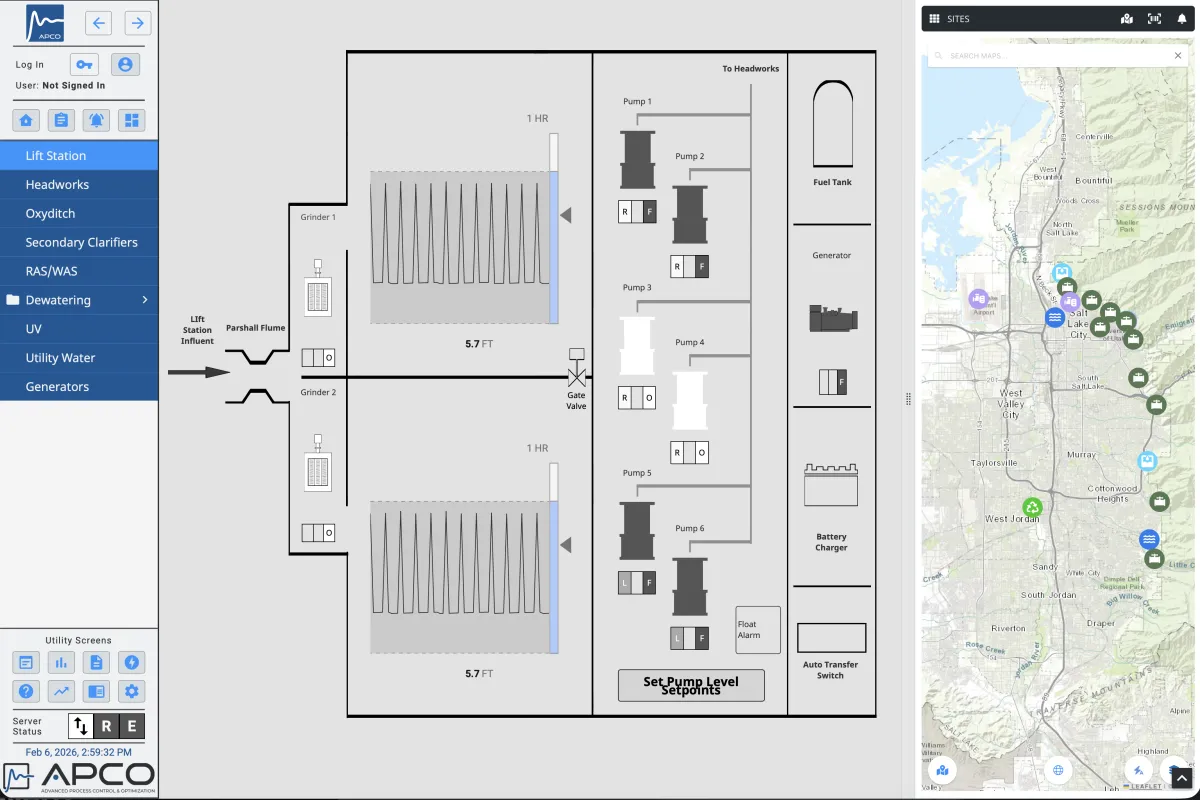
Task: Toggle Grinder 1 status indicator box
Action: [x=318, y=358]
